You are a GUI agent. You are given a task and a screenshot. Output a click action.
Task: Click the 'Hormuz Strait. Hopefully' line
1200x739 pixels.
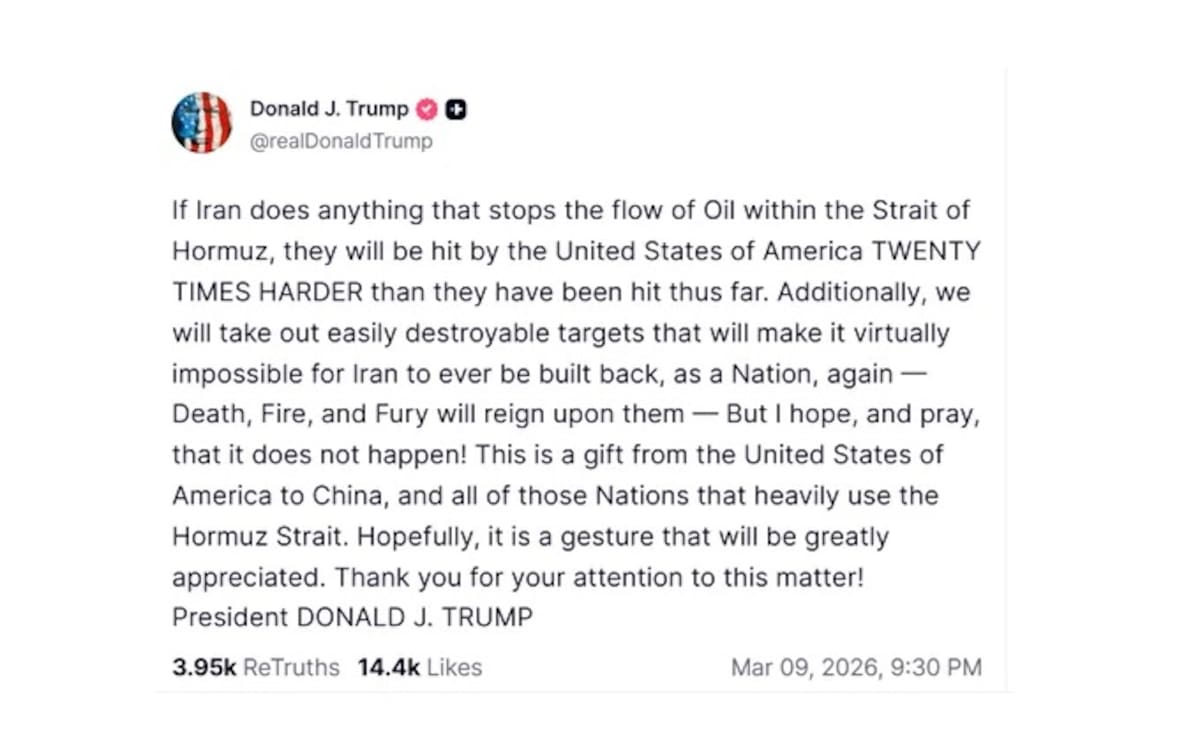530,536
